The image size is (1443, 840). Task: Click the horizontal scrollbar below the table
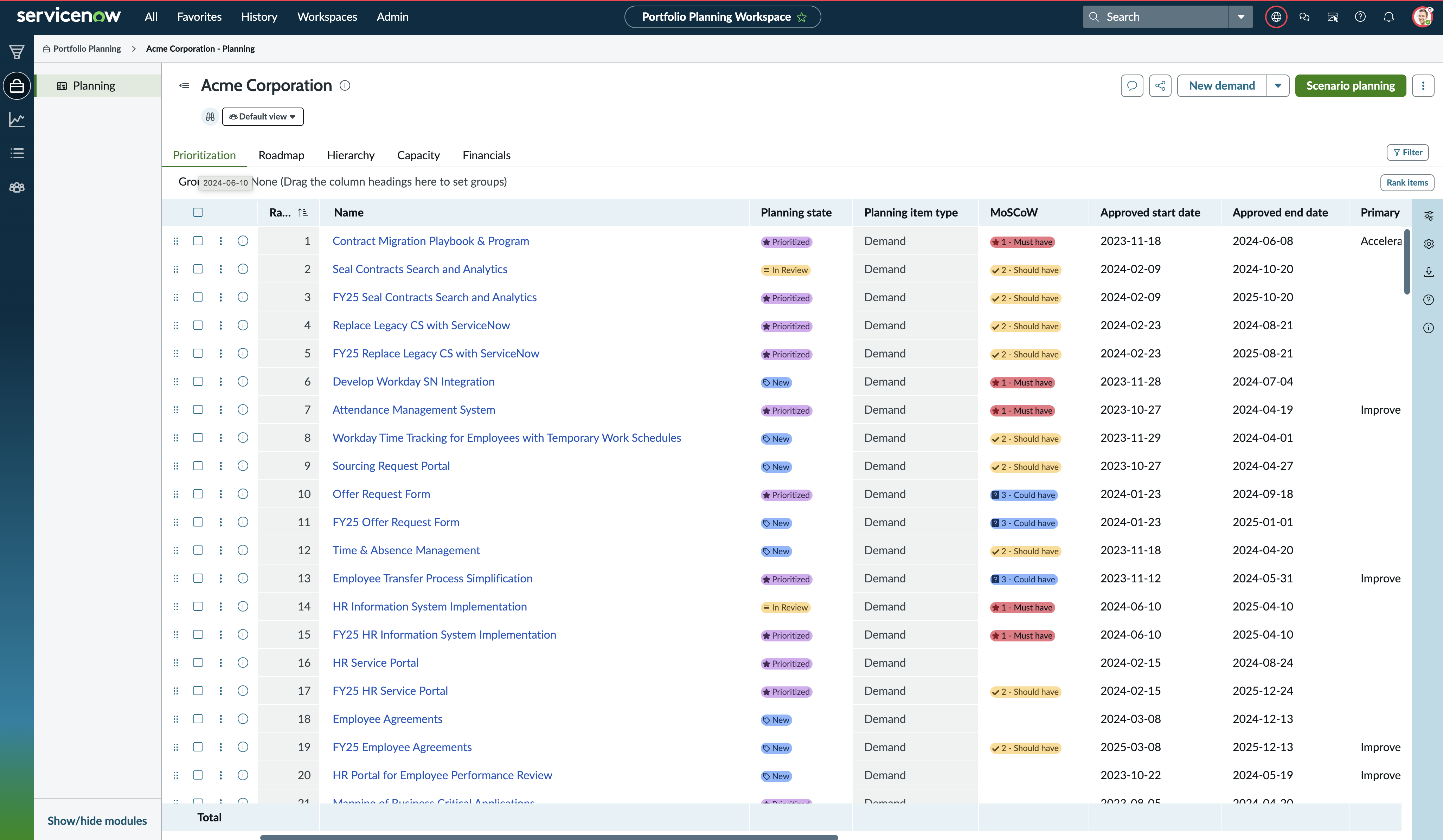tap(549, 837)
